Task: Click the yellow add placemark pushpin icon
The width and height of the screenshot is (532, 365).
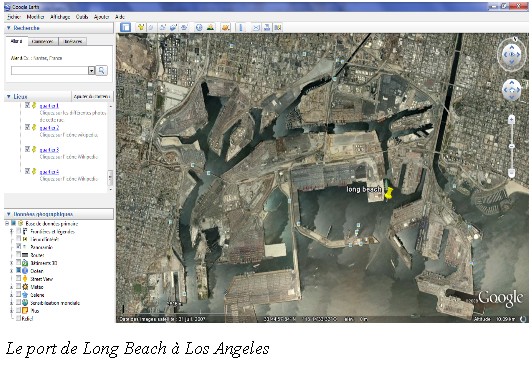Action: [140, 27]
